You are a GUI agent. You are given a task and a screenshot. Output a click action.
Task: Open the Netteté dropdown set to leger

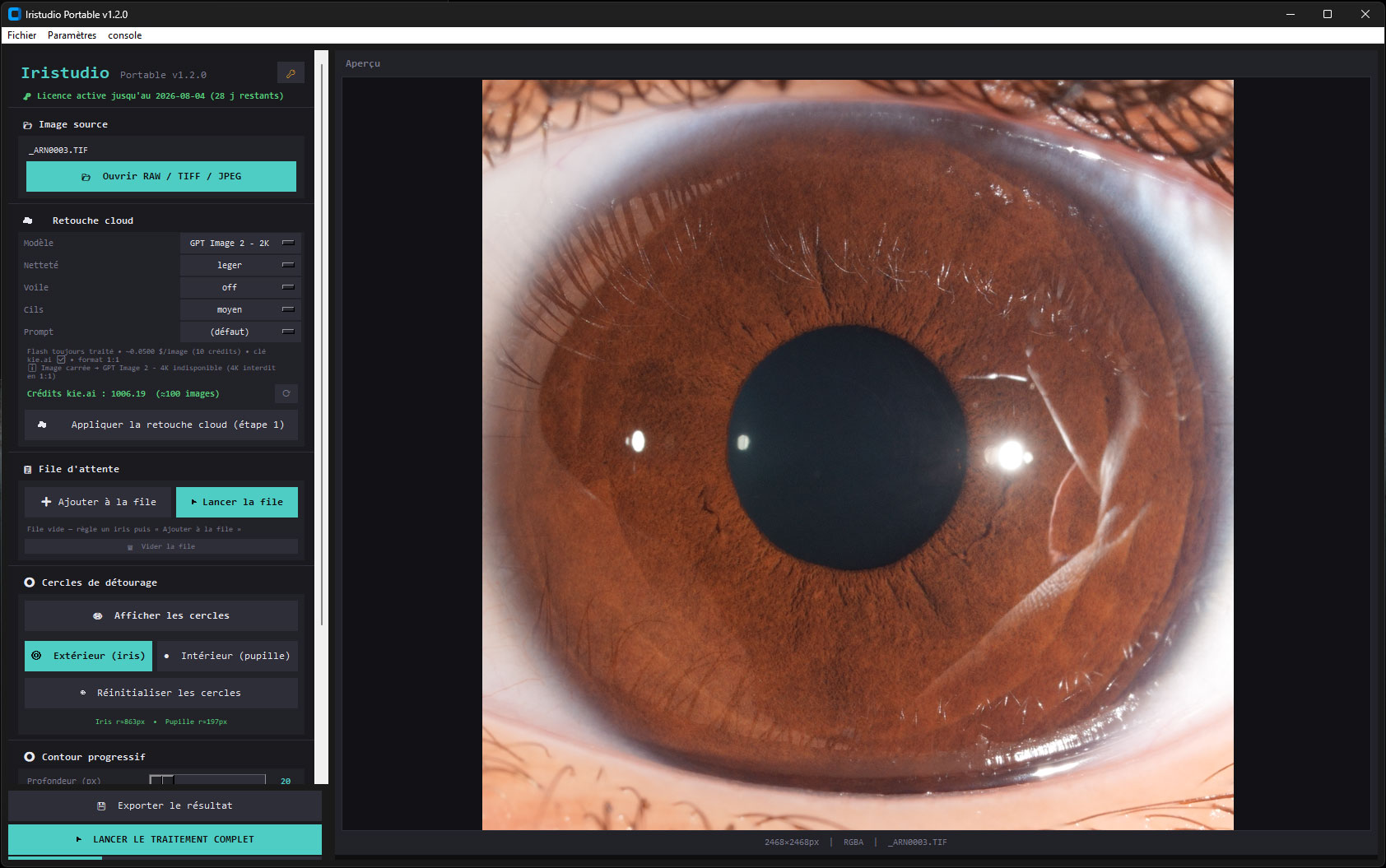pos(240,265)
